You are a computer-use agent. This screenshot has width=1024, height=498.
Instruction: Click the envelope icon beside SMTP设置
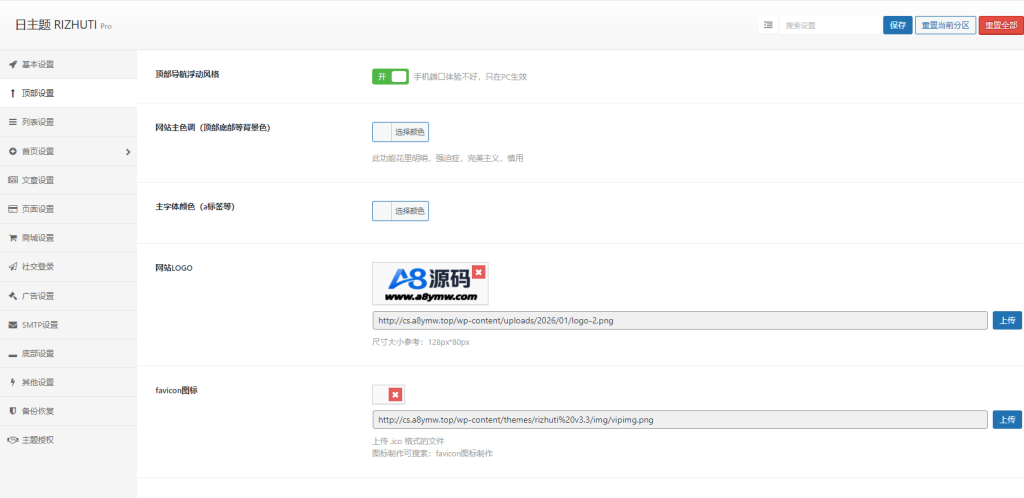tap(13, 325)
